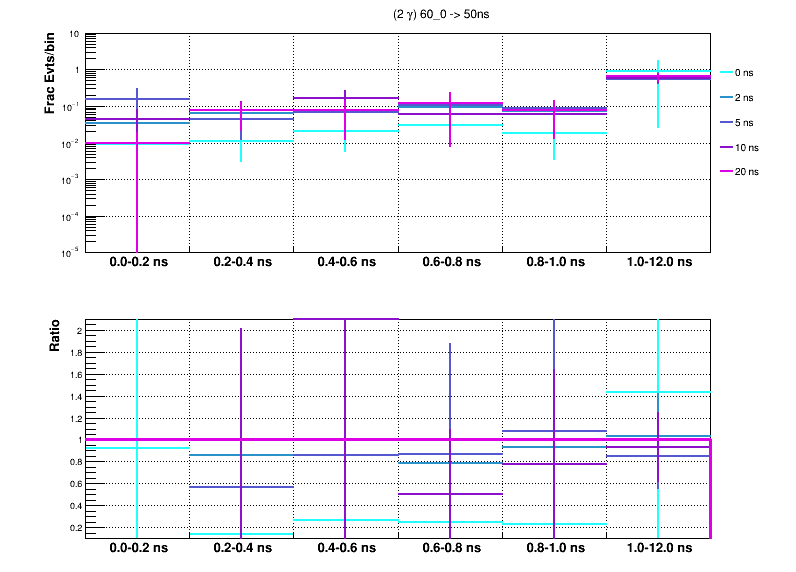Screen dimensions: 796x572
Task: Click the "20 ns" legend text label
Action: pos(747,172)
